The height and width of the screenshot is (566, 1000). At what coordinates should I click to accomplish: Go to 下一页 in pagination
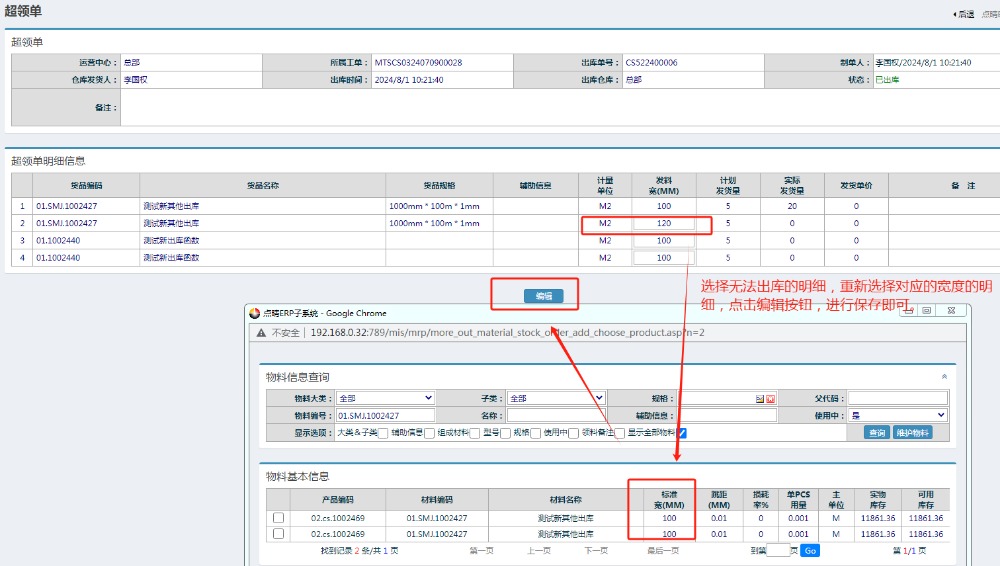[596, 551]
